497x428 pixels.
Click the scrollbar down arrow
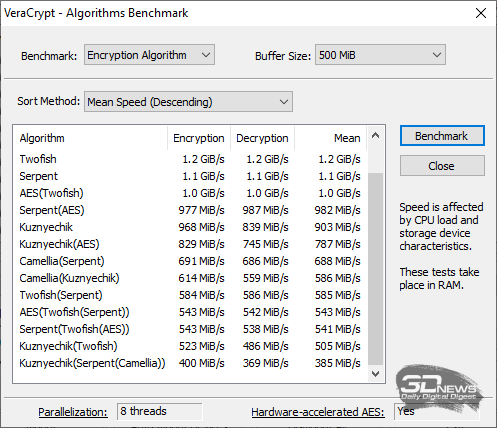pyautogui.click(x=376, y=374)
